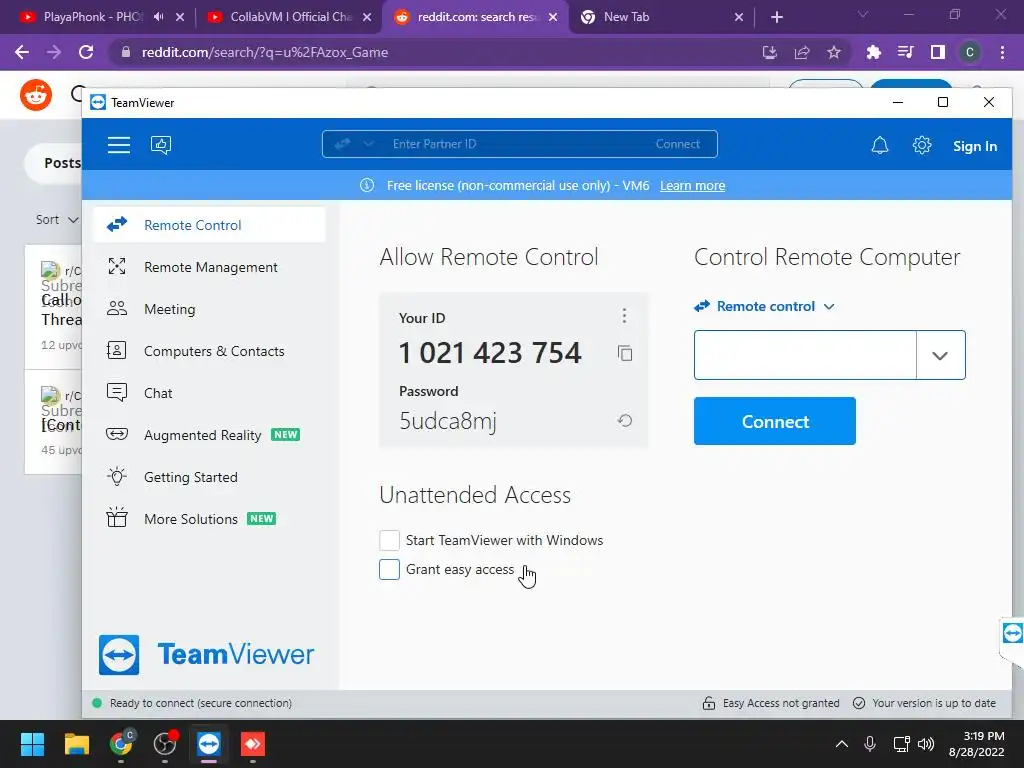The height and width of the screenshot is (768, 1024).
Task: Click OBS Studio icon on the taskbar
Action: pyautogui.click(x=165, y=744)
